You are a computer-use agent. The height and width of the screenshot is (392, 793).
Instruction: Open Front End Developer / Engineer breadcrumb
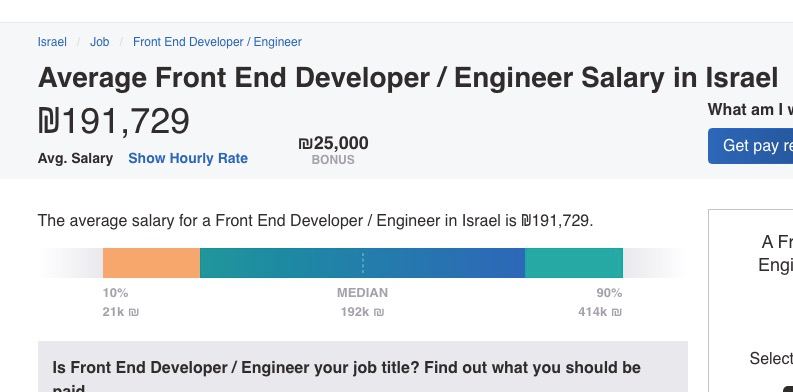[x=217, y=42]
